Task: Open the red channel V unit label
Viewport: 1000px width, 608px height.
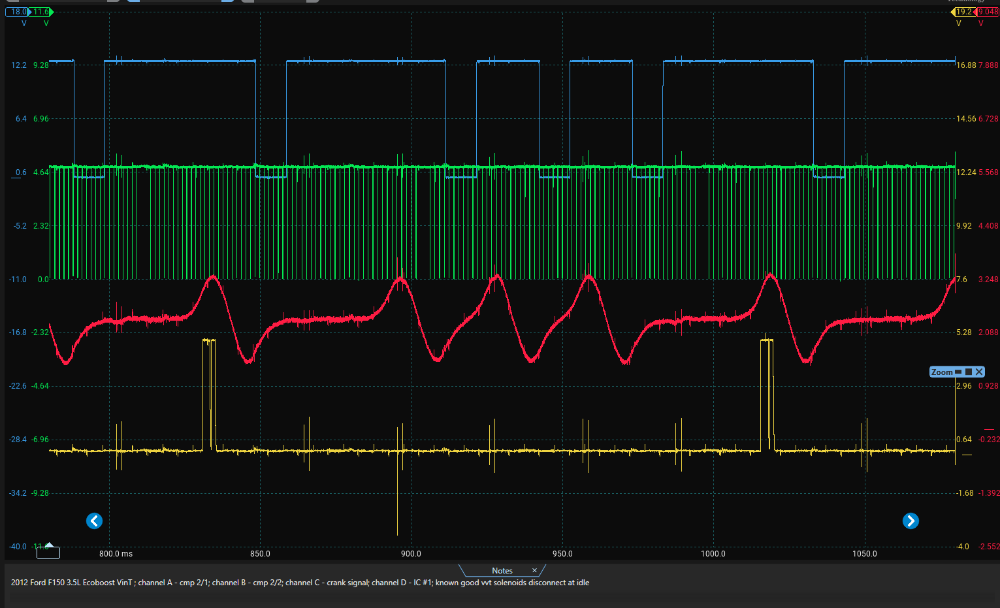Action: (979, 23)
